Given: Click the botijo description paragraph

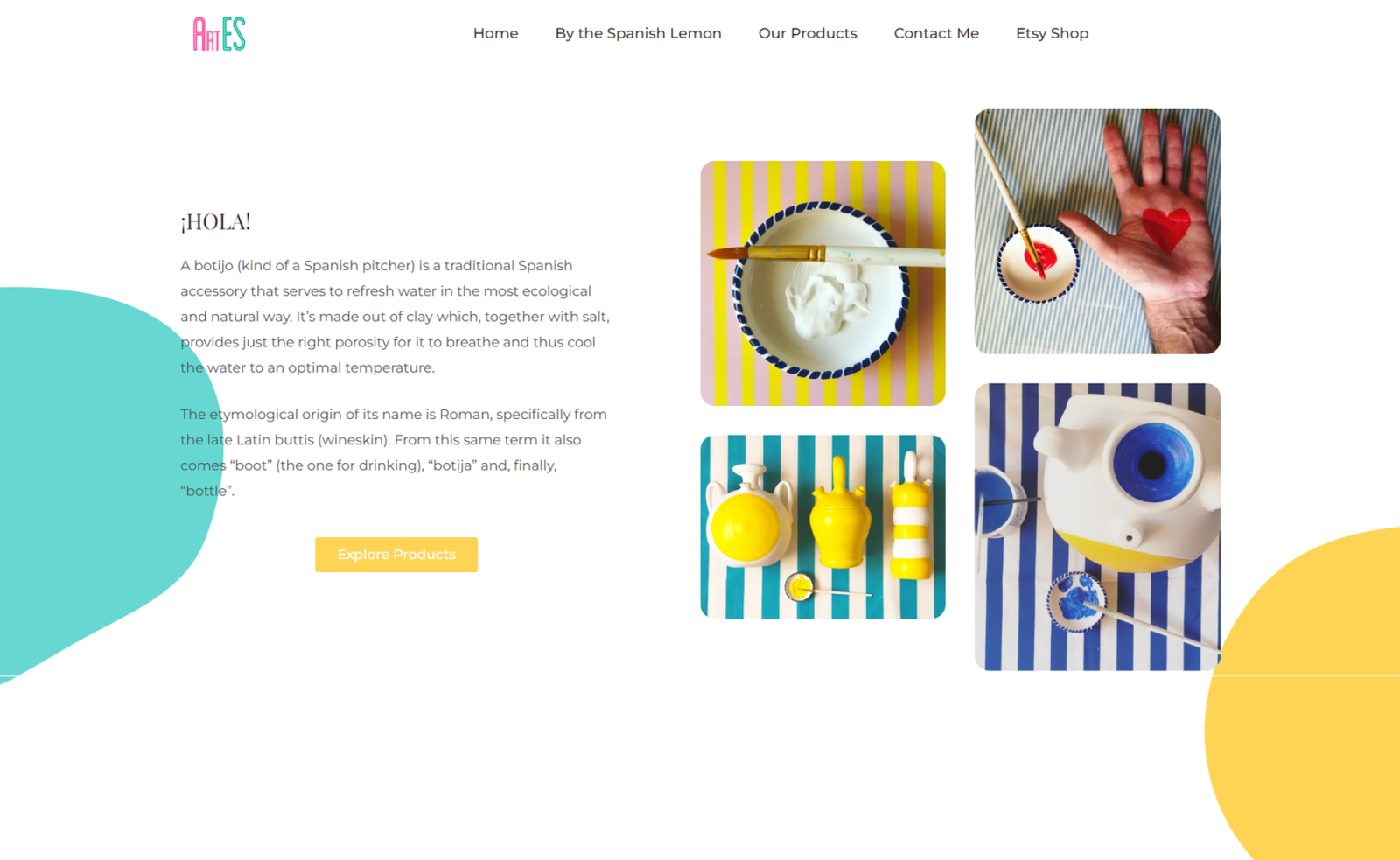Looking at the screenshot, I should coord(395,317).
